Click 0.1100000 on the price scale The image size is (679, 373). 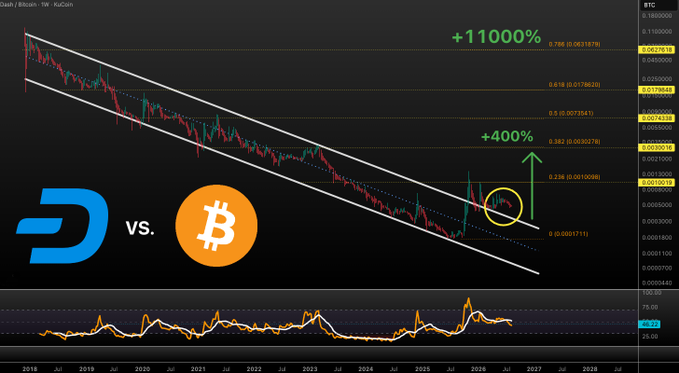pyautogui.click(x=657, y=32)
